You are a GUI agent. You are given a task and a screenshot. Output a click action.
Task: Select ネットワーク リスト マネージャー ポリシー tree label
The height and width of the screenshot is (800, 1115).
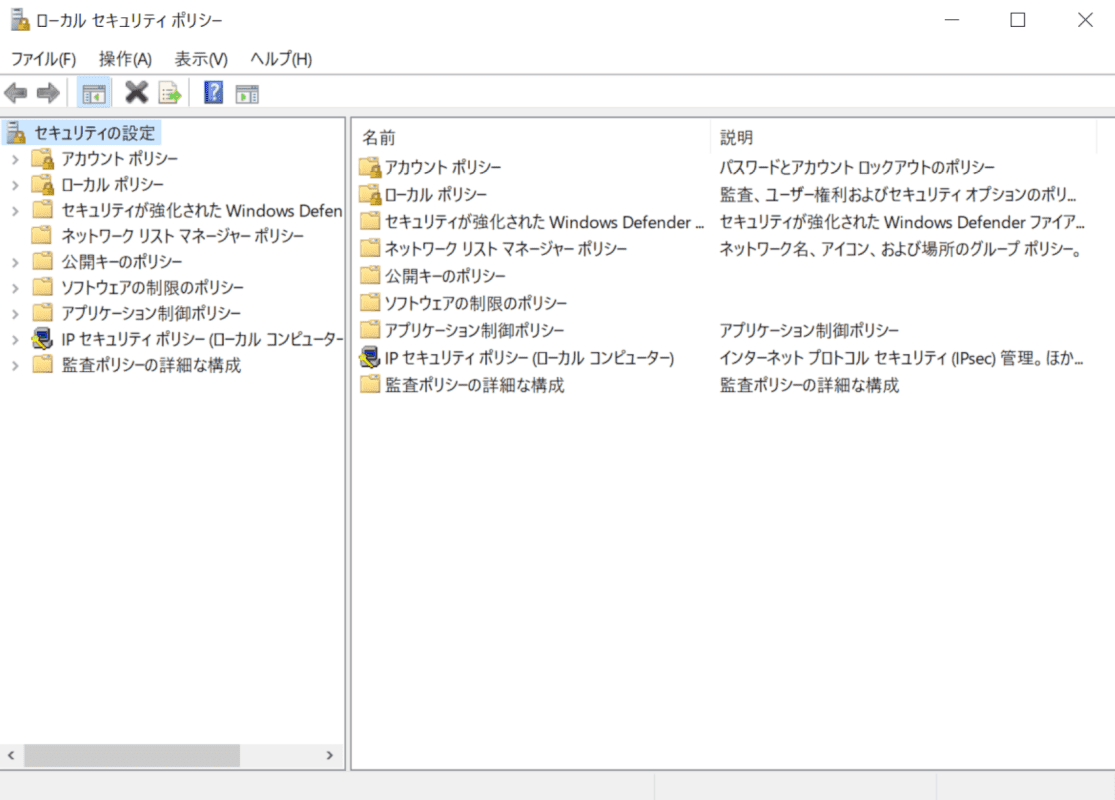[182, 235]
